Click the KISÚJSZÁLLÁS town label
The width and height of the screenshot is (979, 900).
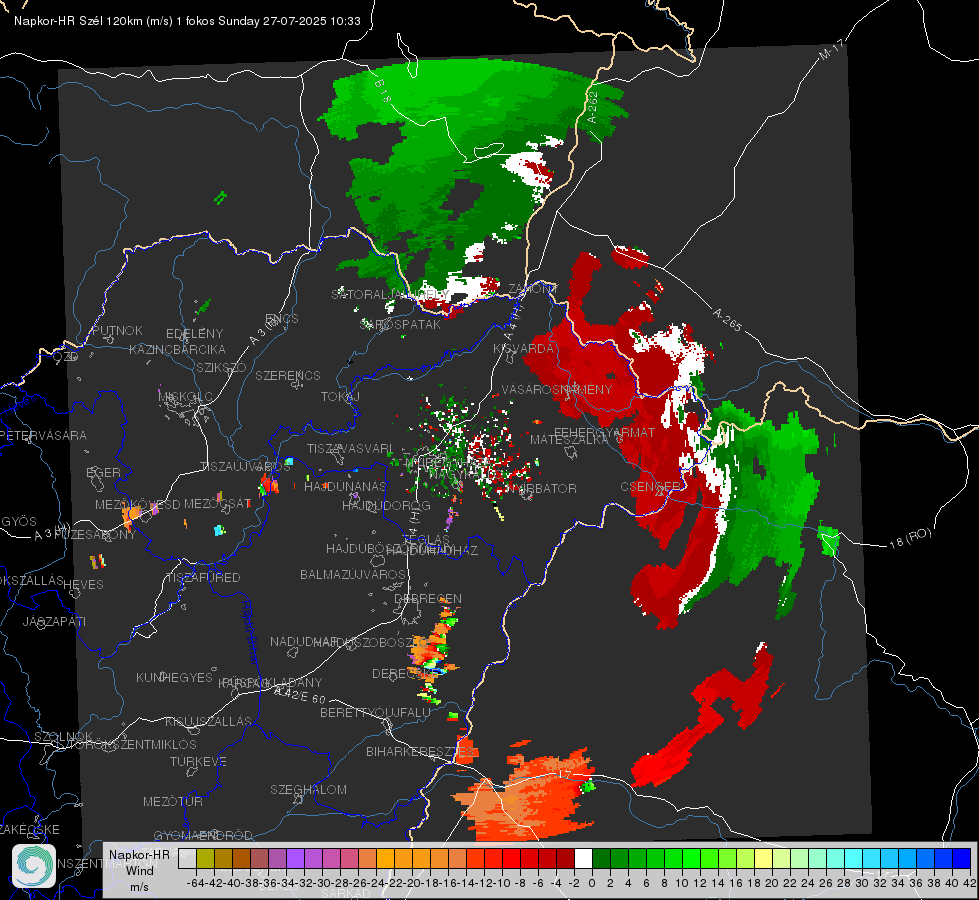pos(208,721)
